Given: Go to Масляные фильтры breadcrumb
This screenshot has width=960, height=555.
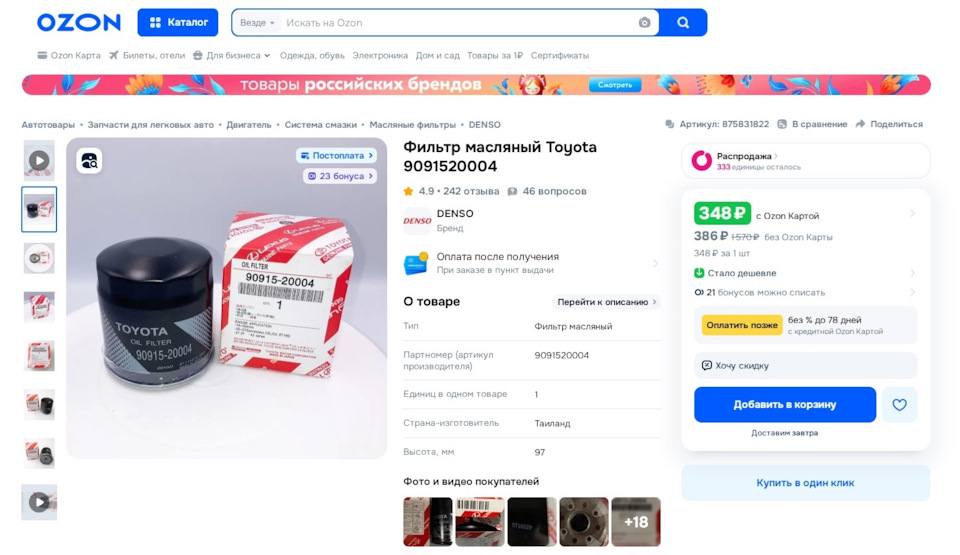Looking at the screenshot, I should tap(413, 124).
